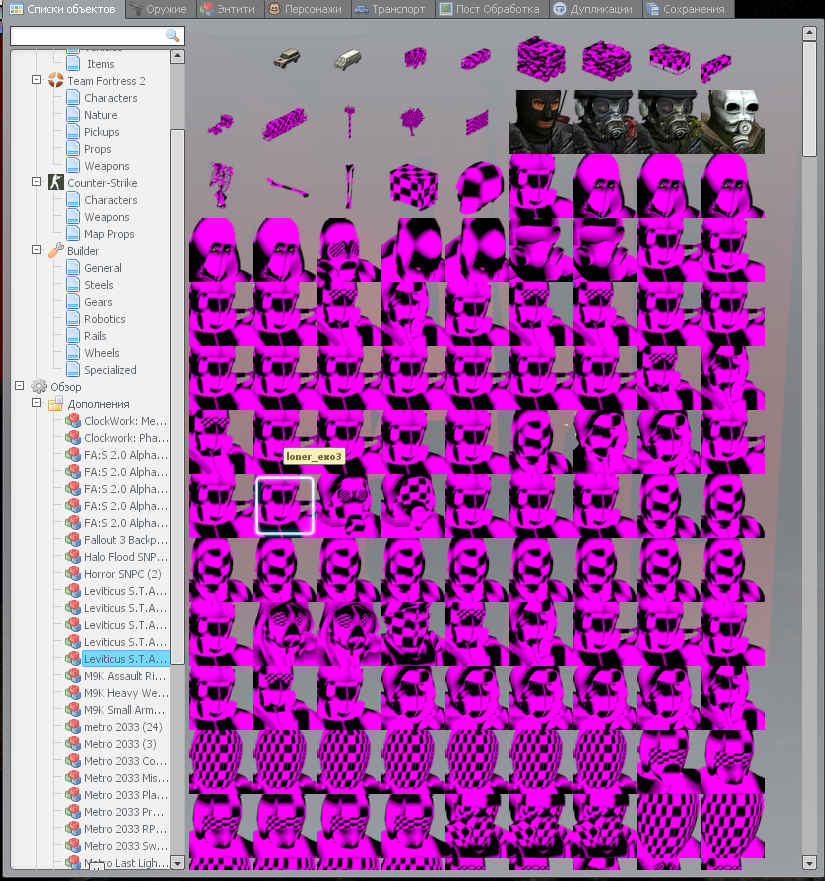Image resolution: width=825 pixels, height=881 pixels.
Task: Open the M9K Small Arm... addon
Action: point(124,710)
